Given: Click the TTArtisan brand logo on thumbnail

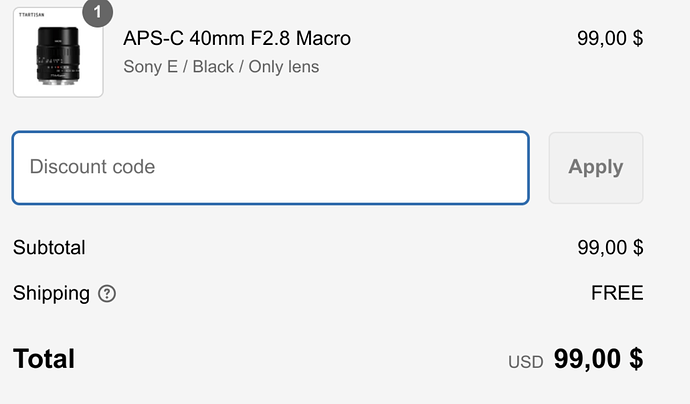Looking at the screenshot, I should [32, 15].
